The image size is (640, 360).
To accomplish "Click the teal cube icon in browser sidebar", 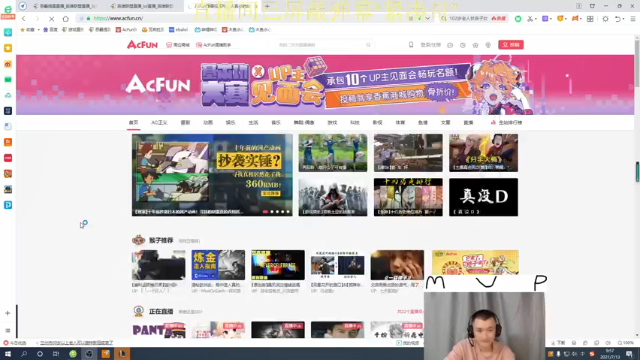I will [x=8, y=33].
